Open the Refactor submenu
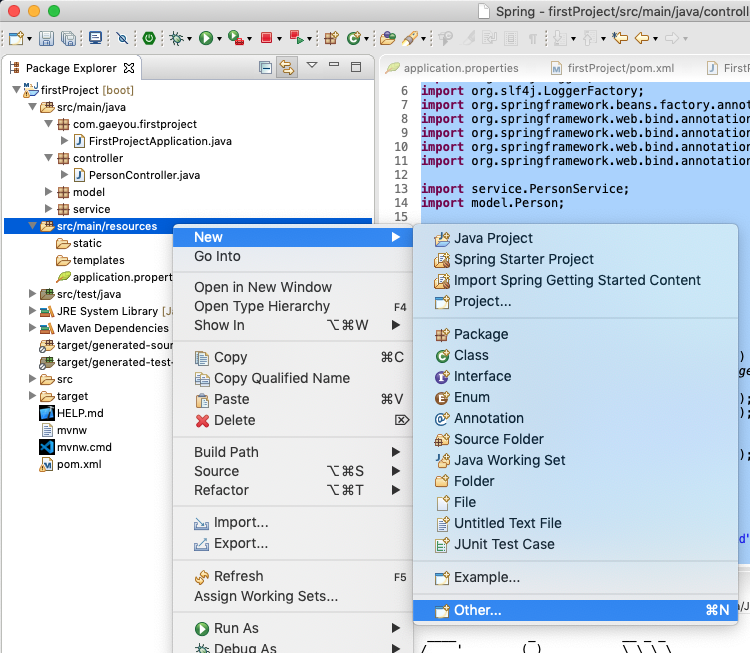The width and height of the screenshot is (750, 653). coord(292,490)
